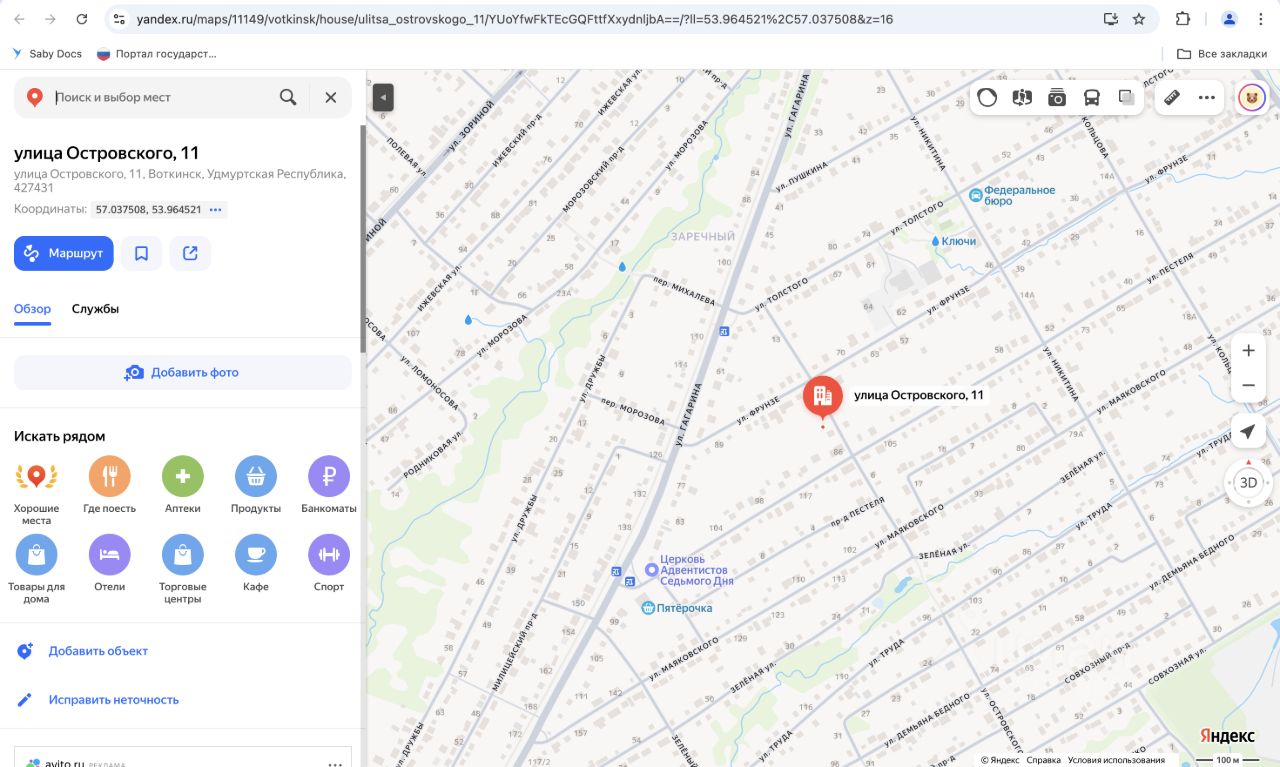Select the ruler distance tool

(x=1173, y=97)
